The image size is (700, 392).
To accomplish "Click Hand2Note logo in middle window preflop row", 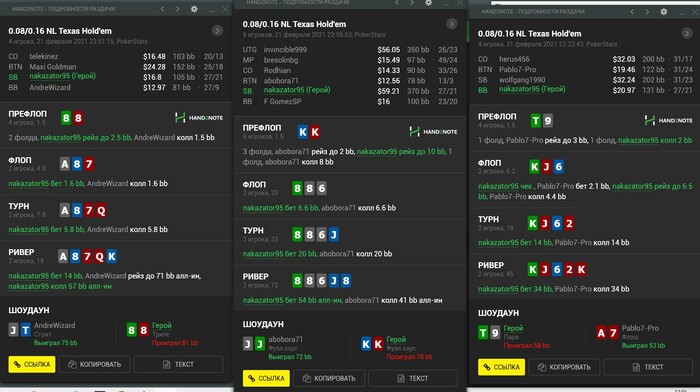I will [433, 132].
